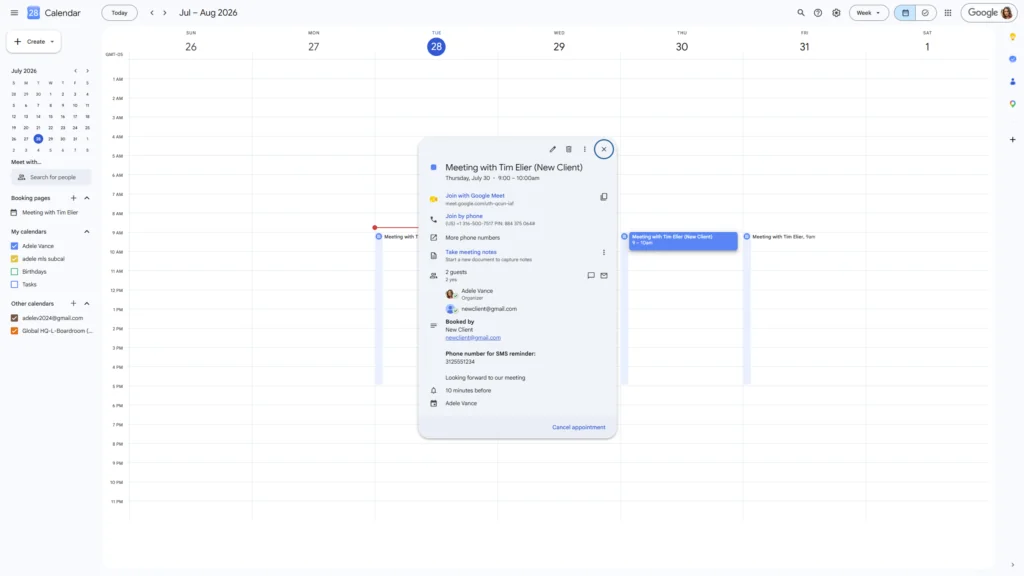Open newclient@gmail.com link under Booked by
Viewport: 1024px width, 576px height.
pyautogui.click(x=473, y=338)
